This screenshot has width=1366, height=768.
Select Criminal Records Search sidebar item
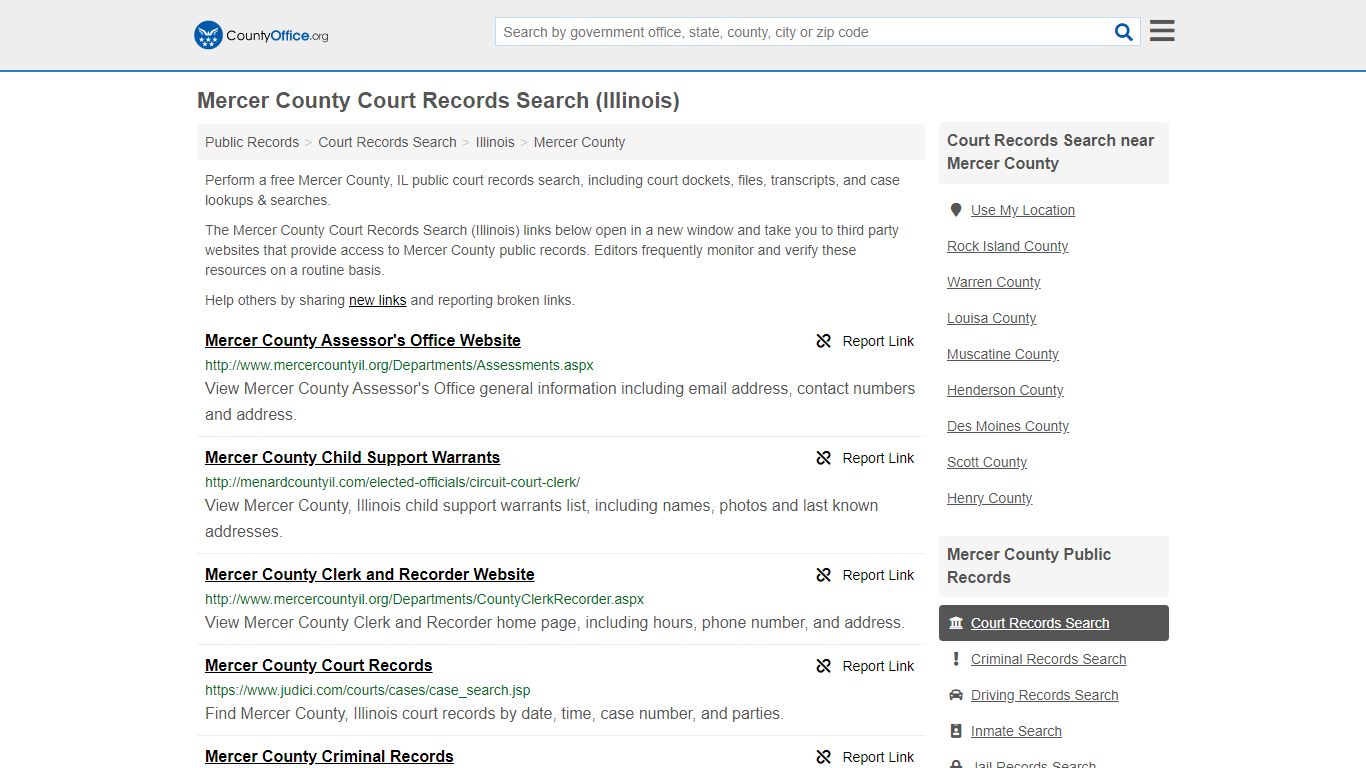tap(1048, 659)
